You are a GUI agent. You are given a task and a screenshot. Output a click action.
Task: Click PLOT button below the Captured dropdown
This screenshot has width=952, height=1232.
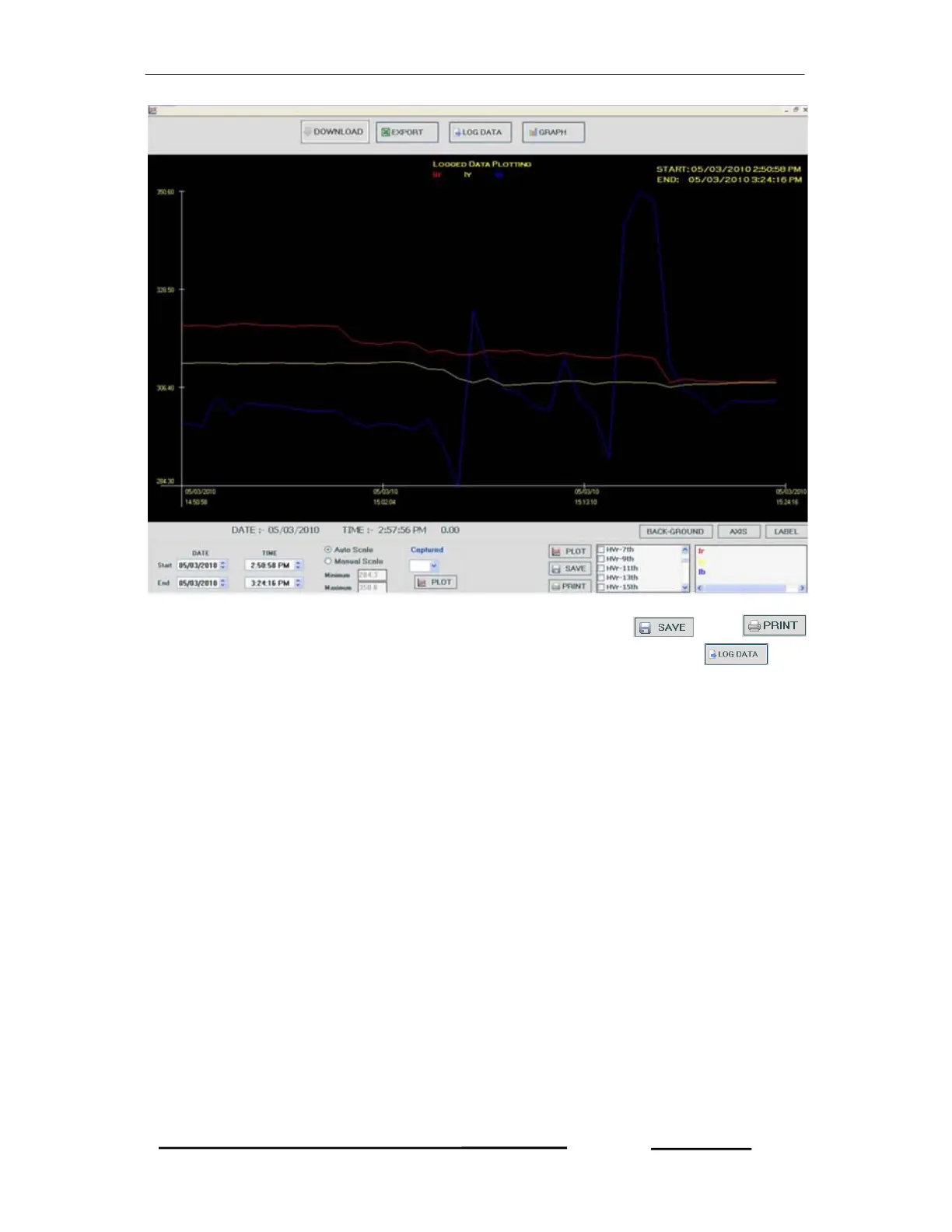click(435, 582)
